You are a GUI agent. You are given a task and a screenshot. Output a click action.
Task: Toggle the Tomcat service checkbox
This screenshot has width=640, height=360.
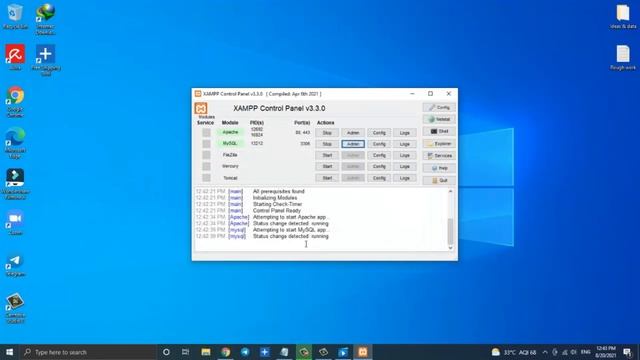(x=206, y=178)
